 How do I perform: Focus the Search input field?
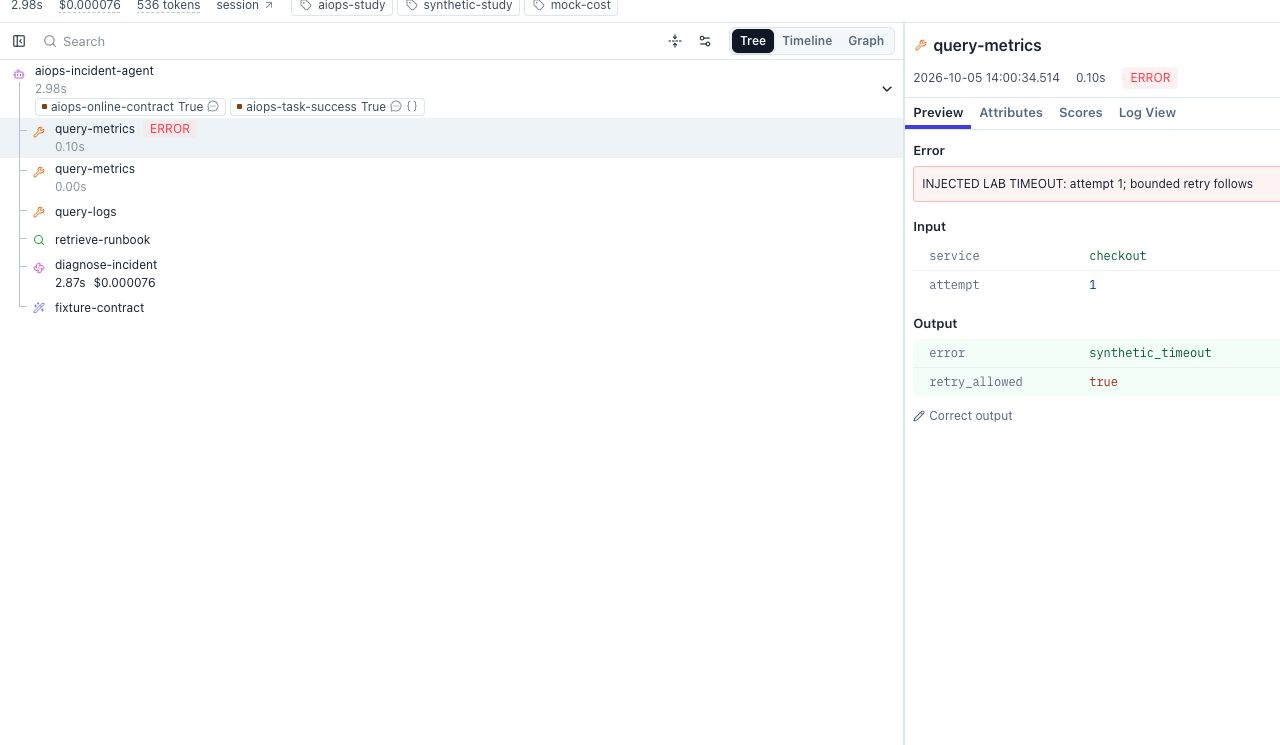coord(350,41)
